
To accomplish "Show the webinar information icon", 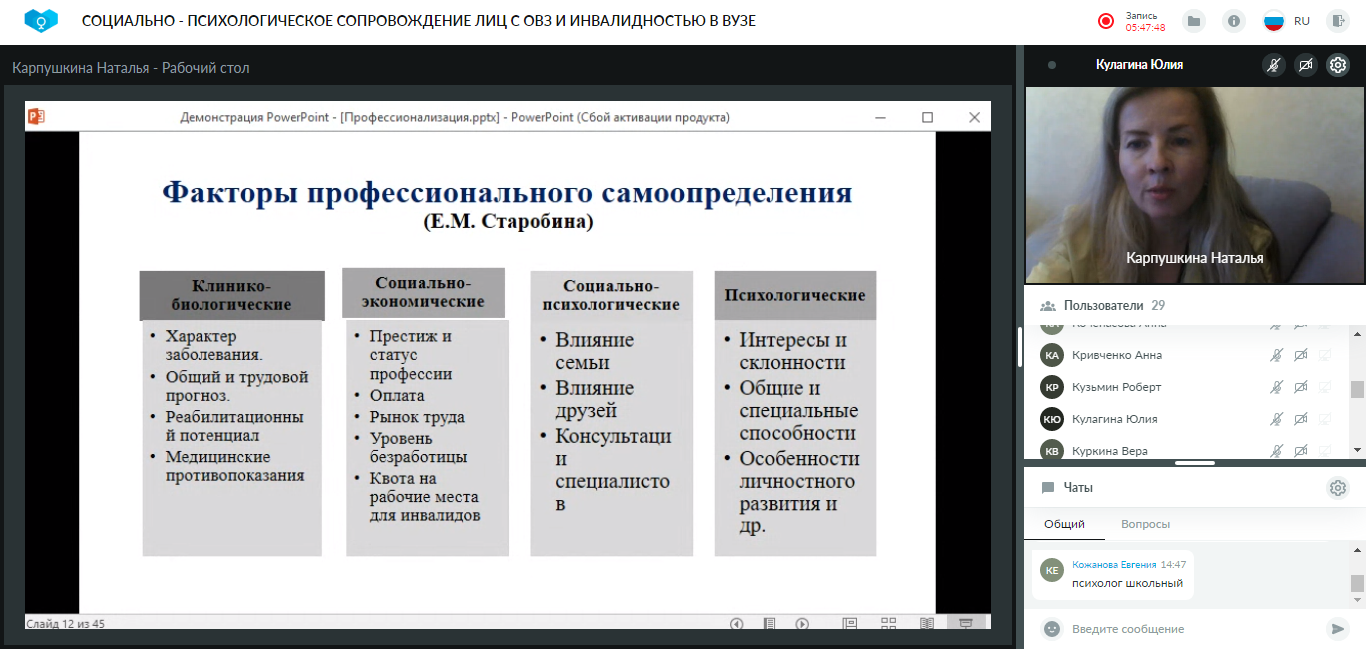I will [x=1235, y=21].
